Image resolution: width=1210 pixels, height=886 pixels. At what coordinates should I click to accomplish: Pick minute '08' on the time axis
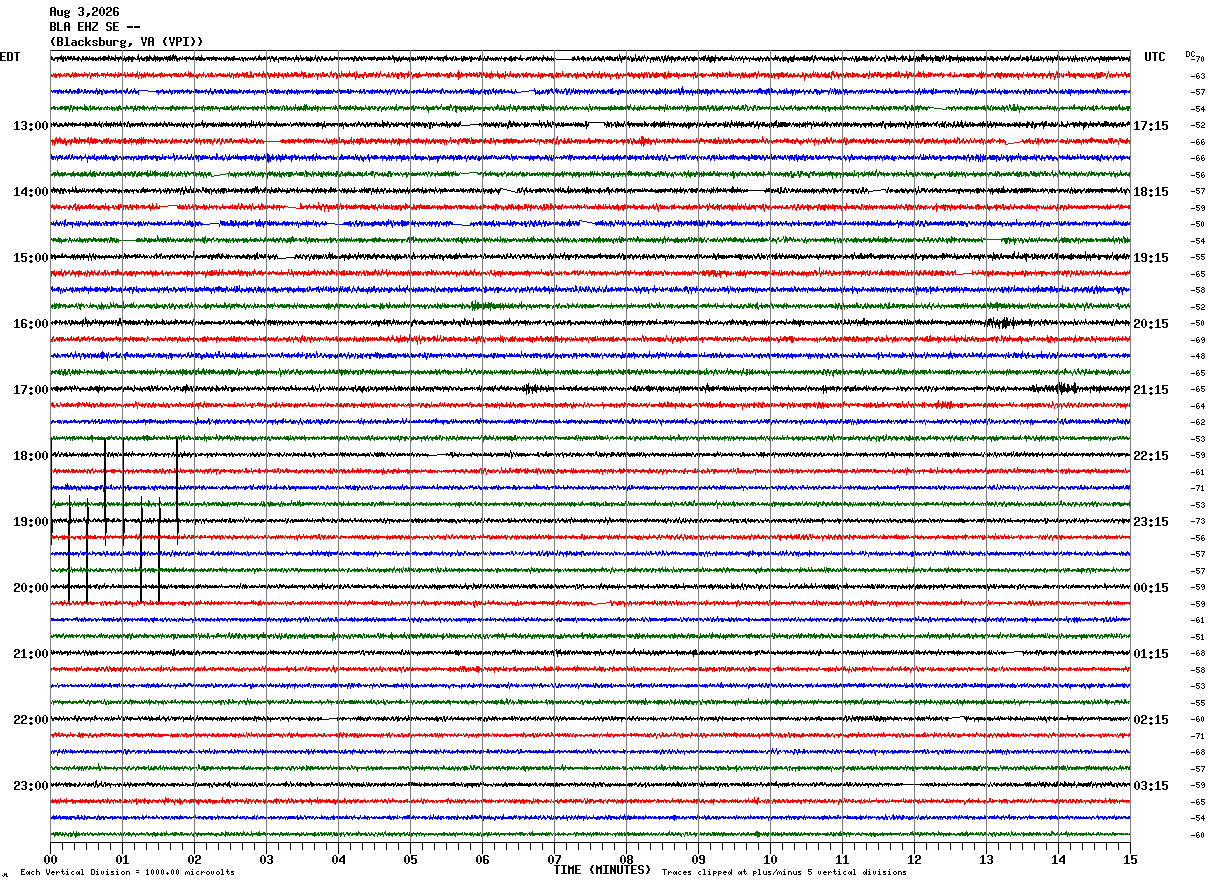point(626,859)
